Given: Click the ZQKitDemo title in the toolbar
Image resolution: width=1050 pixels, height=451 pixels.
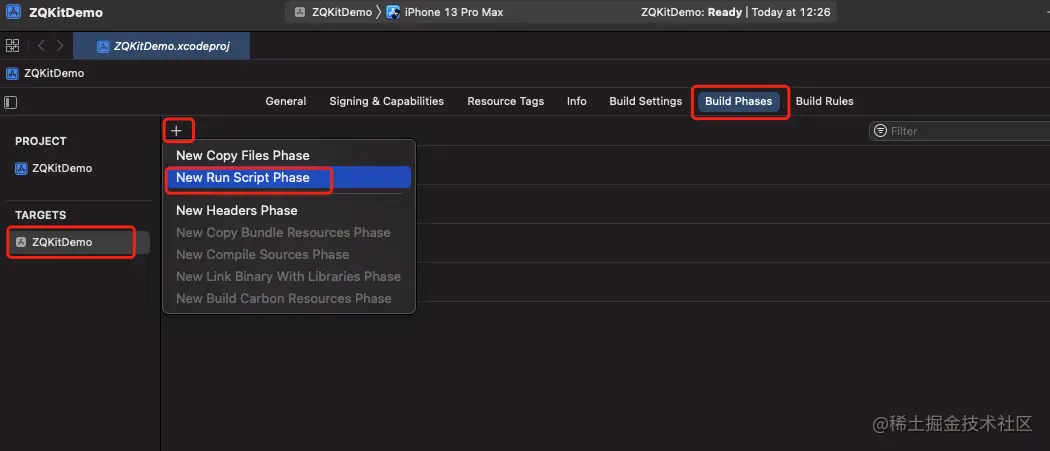Looking at the screenshot, I should pyautogui.click(x=66, y=13).
